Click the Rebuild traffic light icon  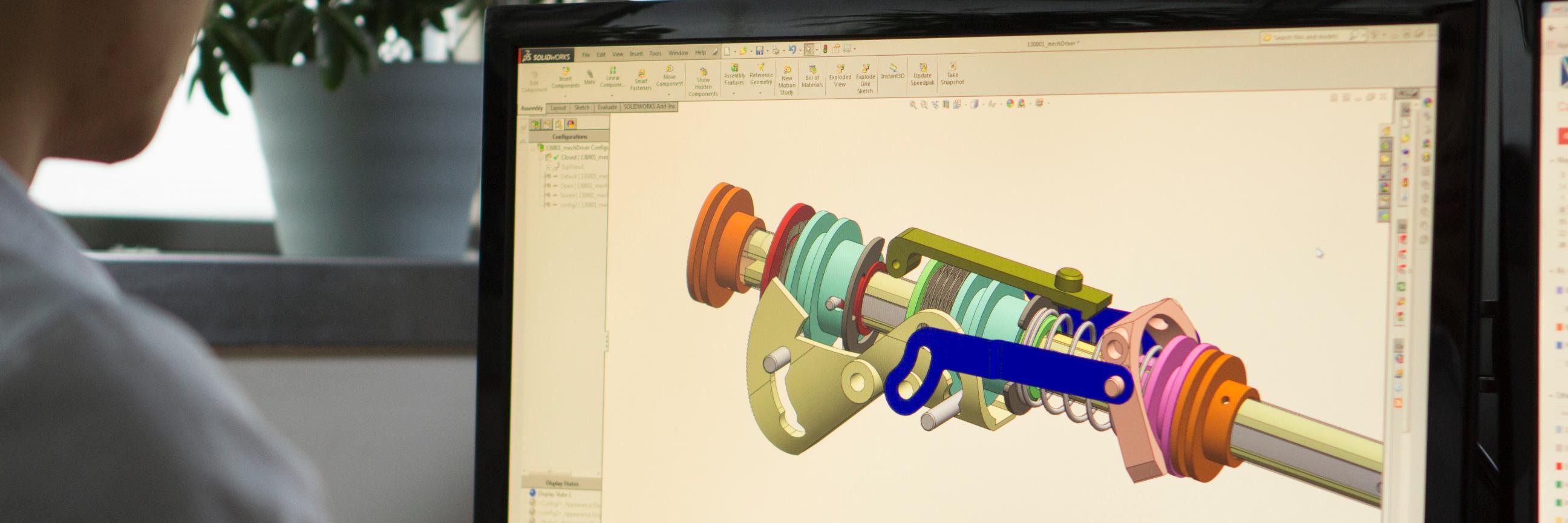click(825, 49)
